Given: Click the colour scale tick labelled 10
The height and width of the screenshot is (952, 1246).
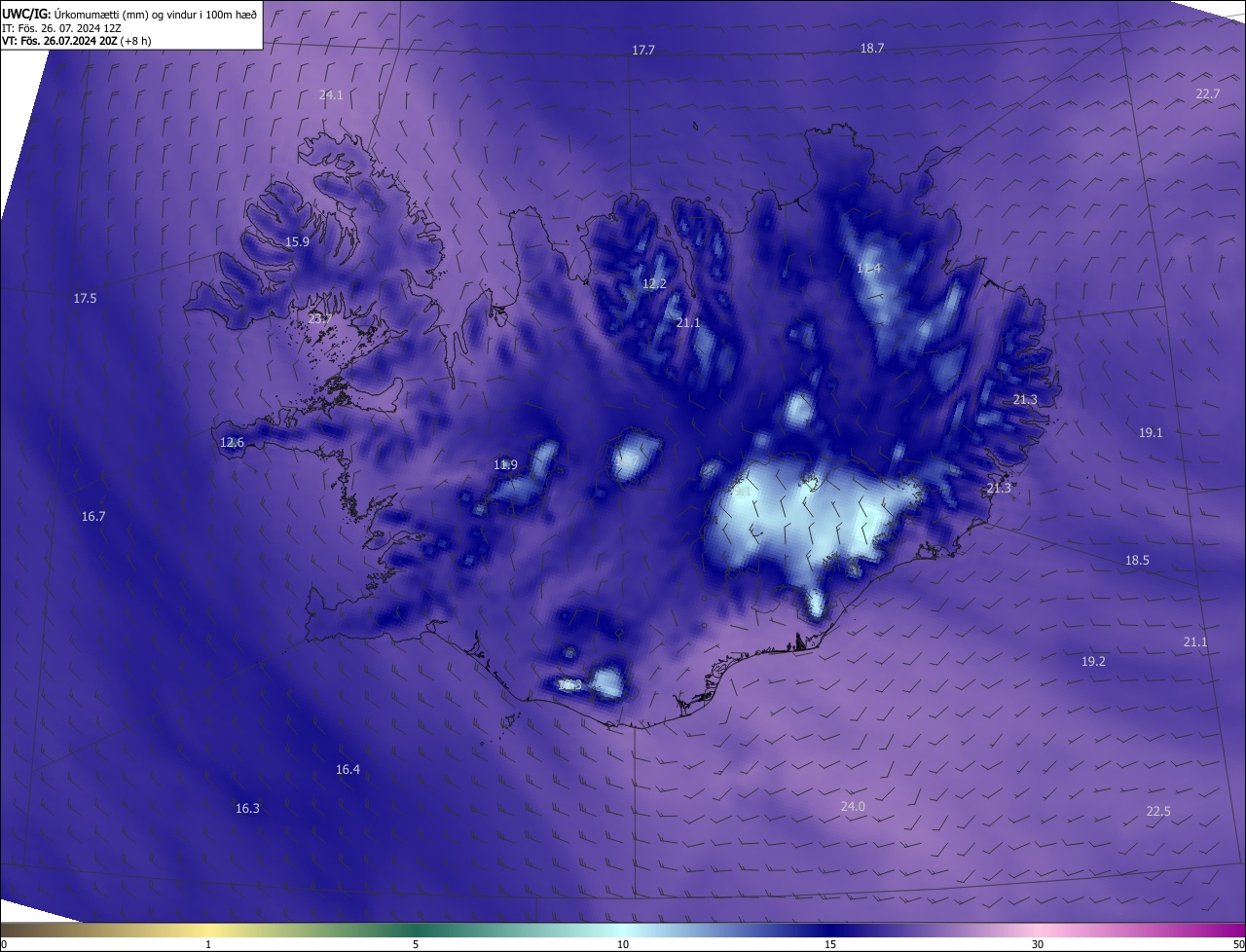Looking at the screenshot, I should [623, 944].
